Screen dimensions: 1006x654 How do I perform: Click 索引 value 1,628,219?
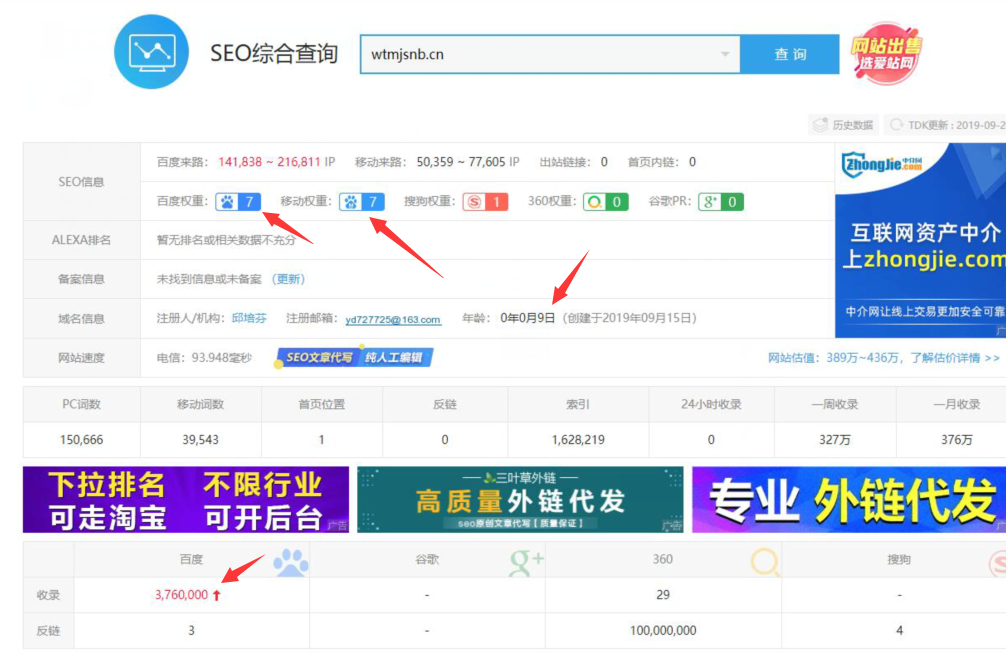tap(578, 440)
